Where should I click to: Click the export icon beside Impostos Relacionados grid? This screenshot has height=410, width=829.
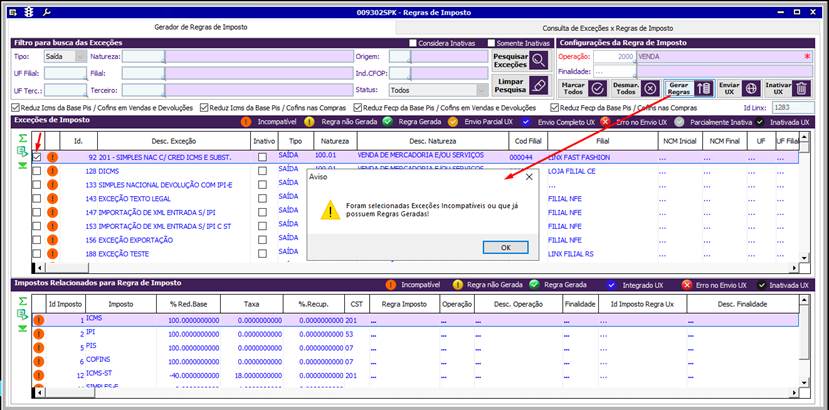click(22, 315)
